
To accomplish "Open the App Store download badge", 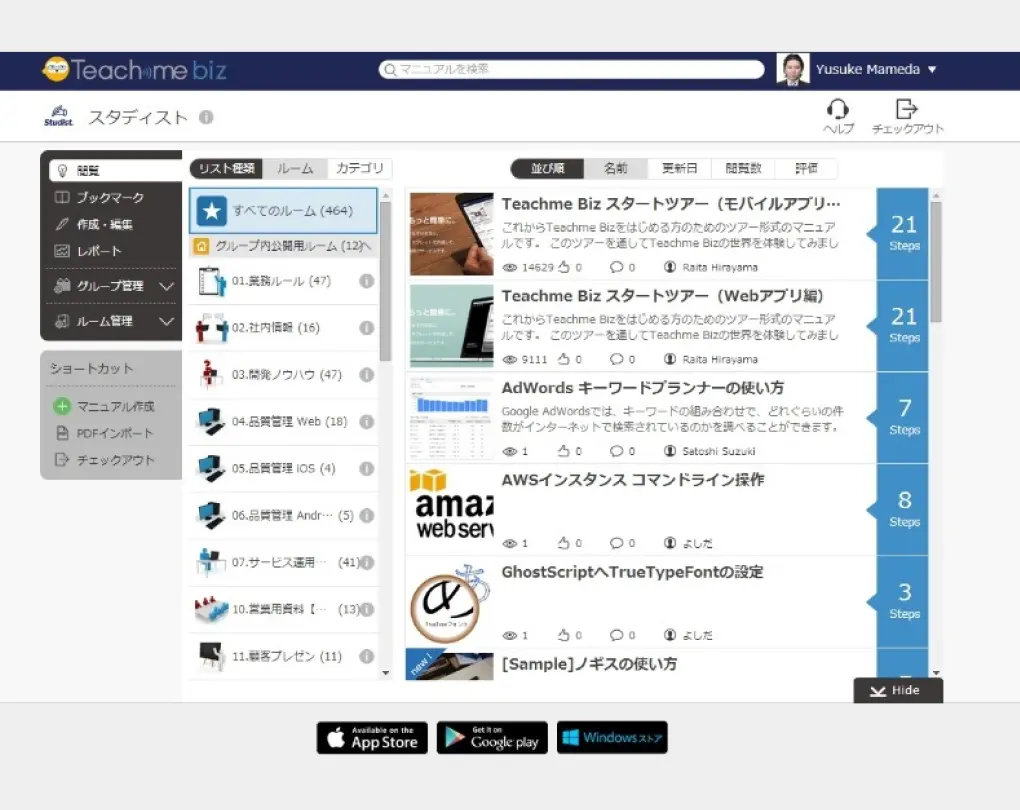I will coord(372,738).
